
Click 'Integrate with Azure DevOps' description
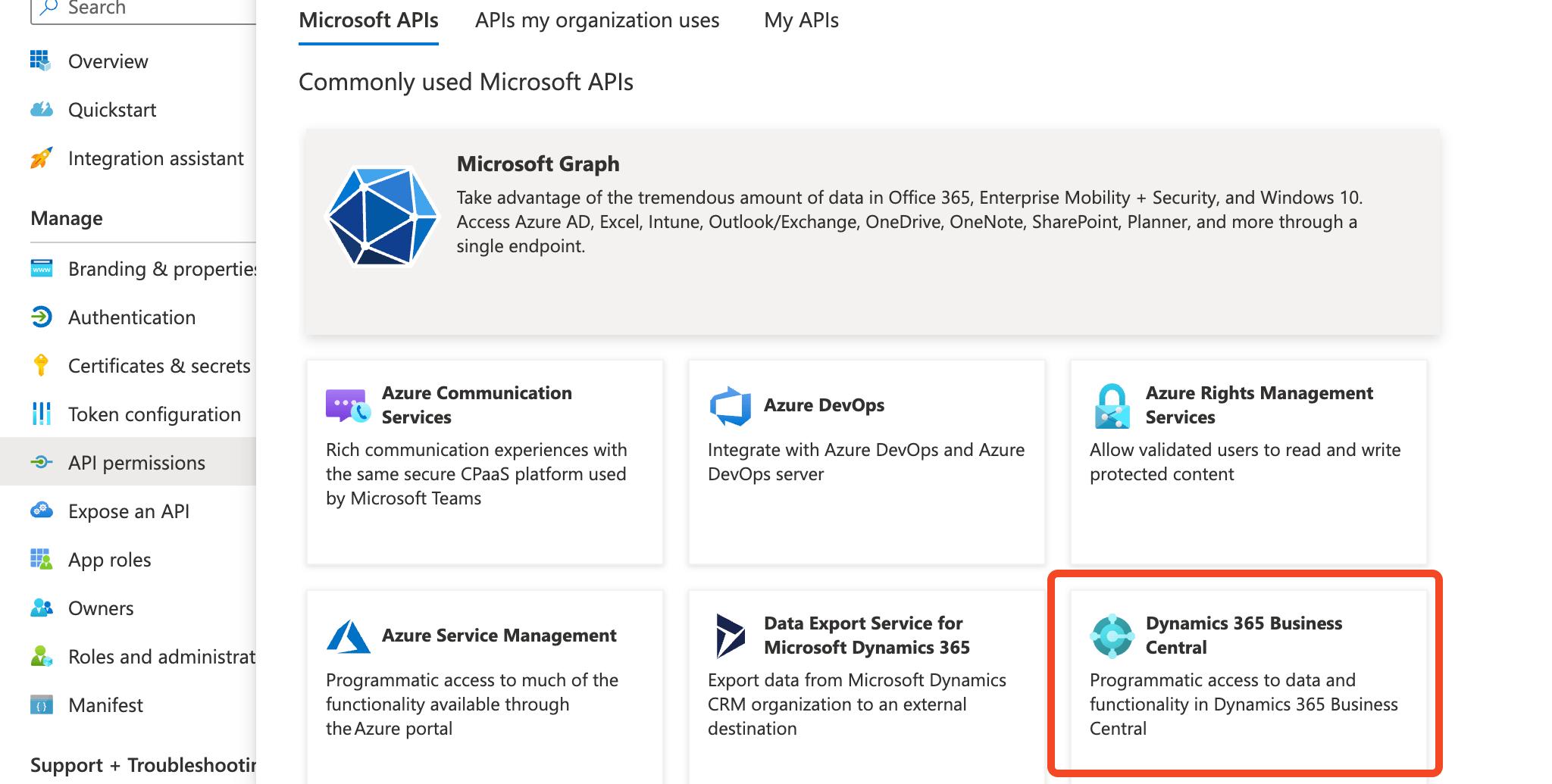point(866,462)
